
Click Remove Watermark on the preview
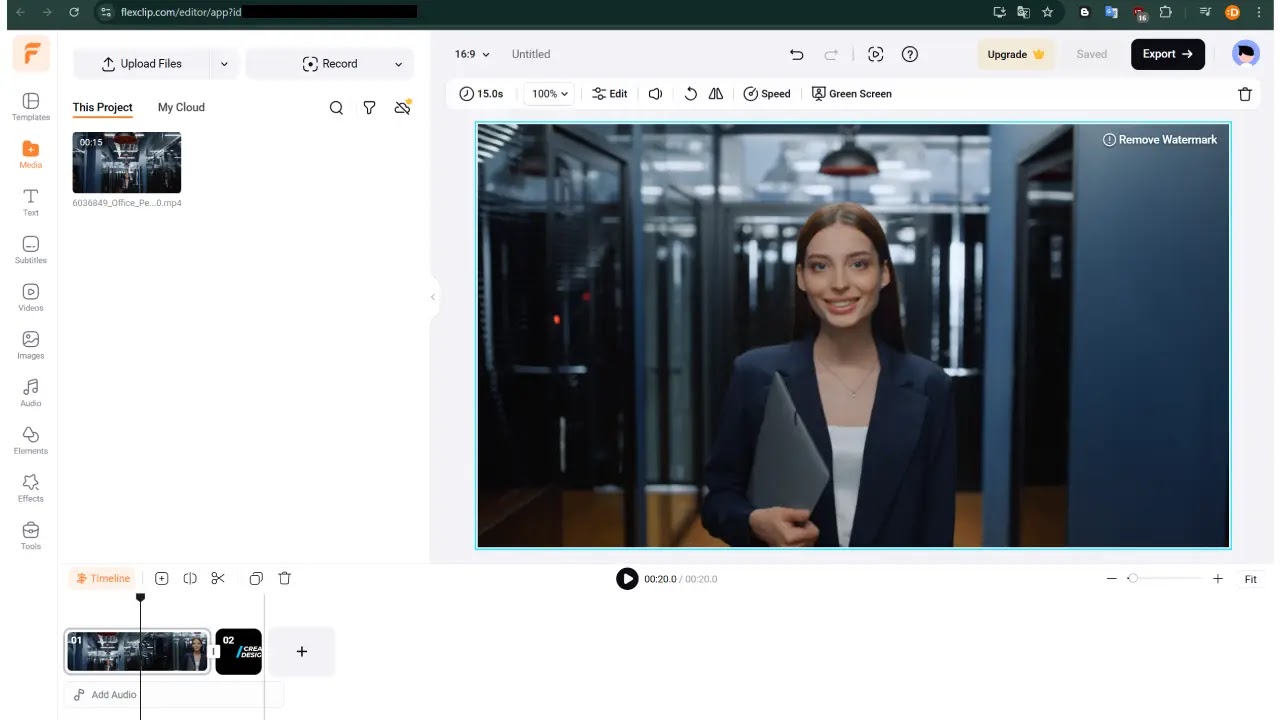click(1159, 140)
